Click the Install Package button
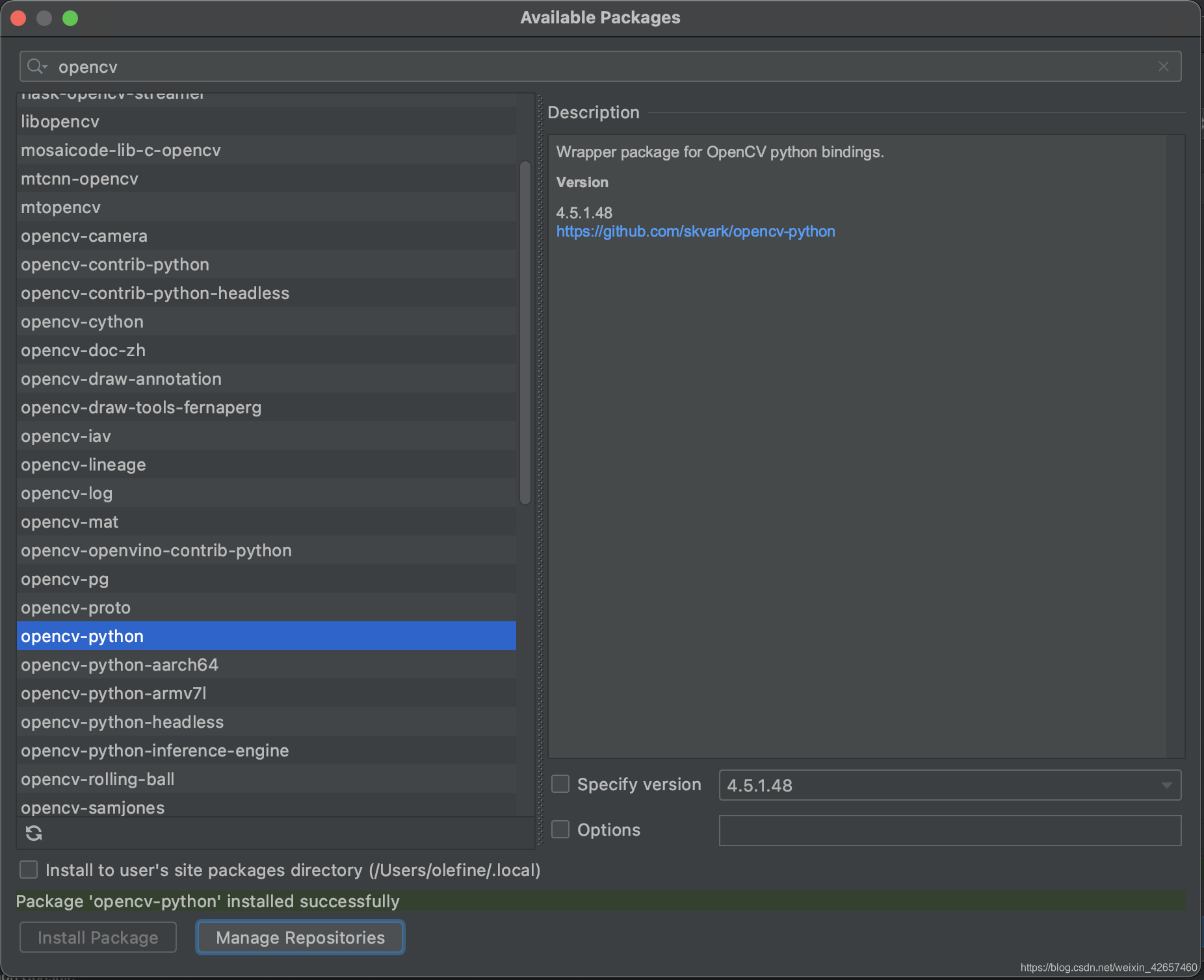Viewport: 1204px width, 980px height. point(98,937)
